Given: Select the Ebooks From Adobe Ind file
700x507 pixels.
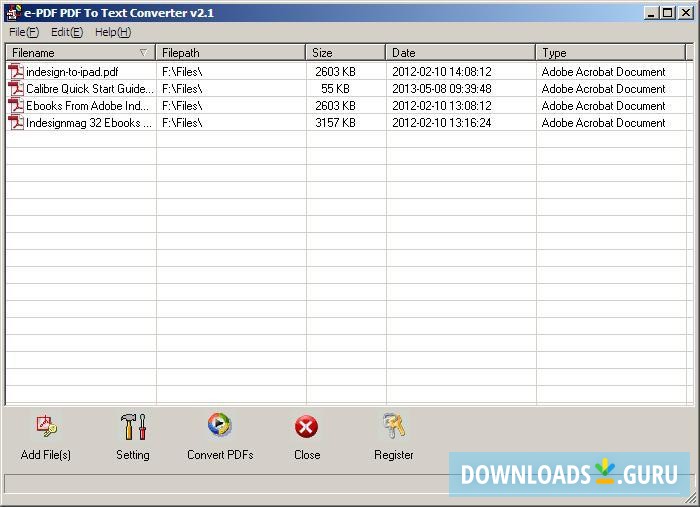Looking at the screenshot, I should pos(87,106).
